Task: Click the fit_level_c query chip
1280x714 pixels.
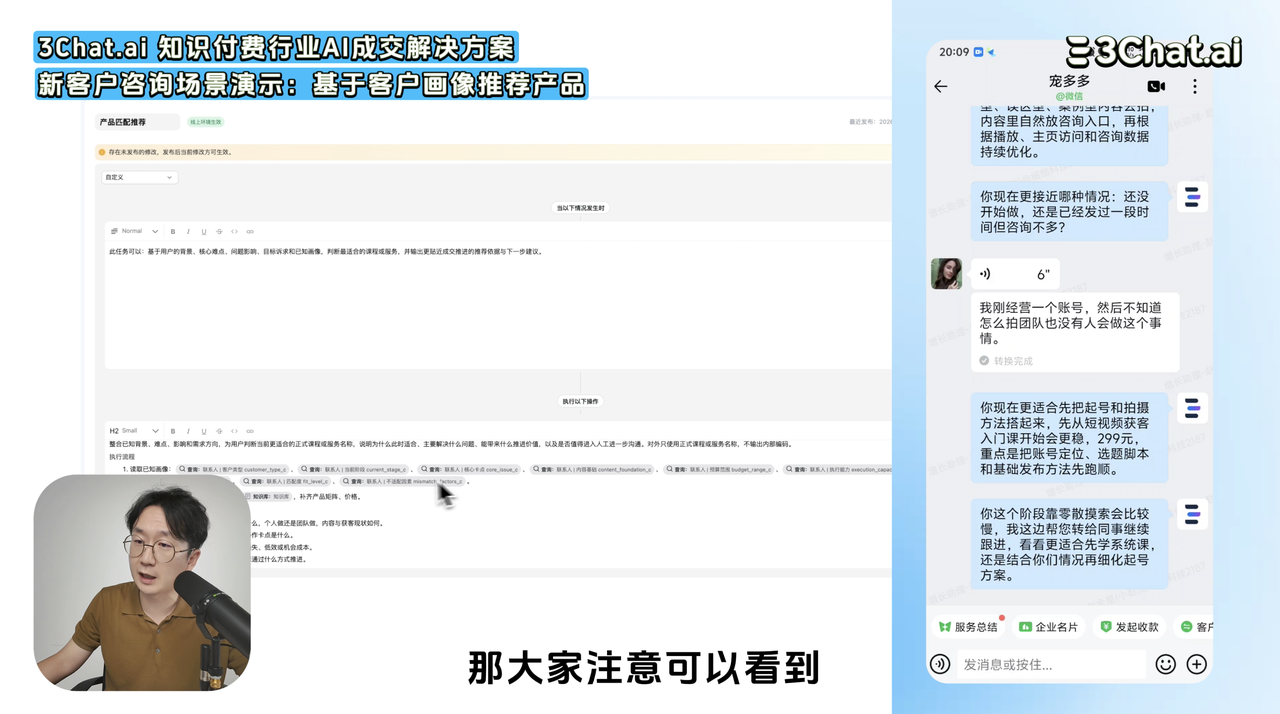Action: pyautogui.click(x=287, y=482)
